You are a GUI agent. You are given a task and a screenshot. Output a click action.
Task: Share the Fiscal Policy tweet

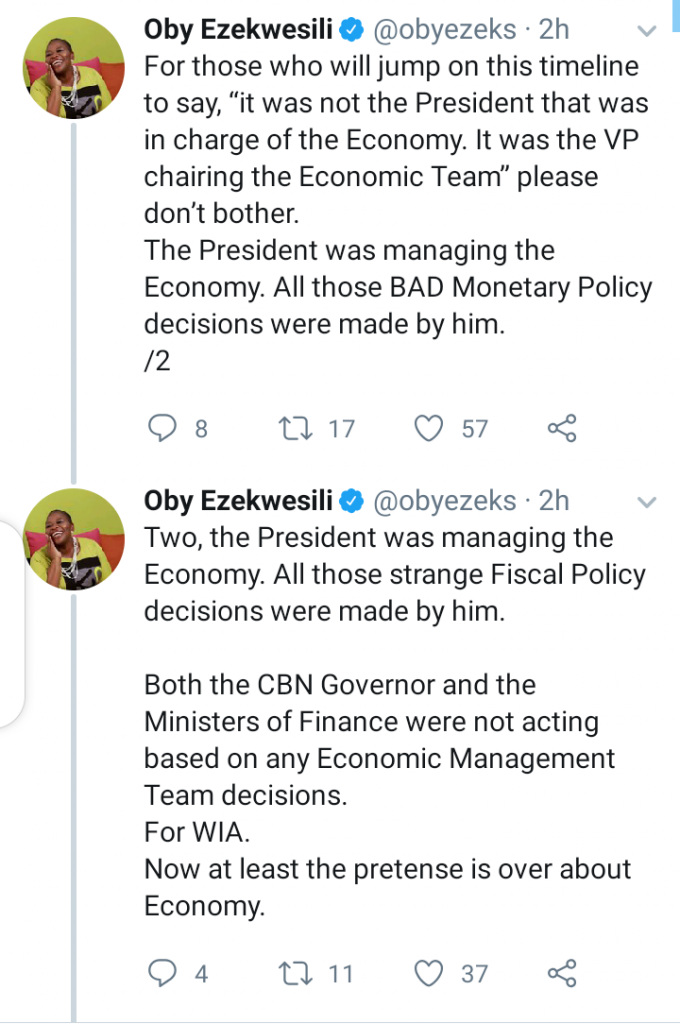pyautogui.click(x=562, y=973)
